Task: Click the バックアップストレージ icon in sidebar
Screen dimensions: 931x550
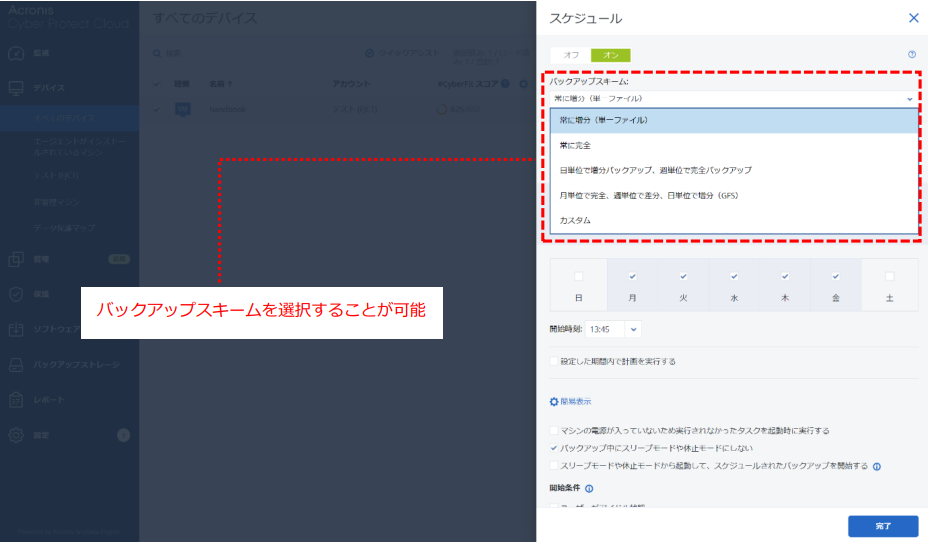Action: (16, 365)
